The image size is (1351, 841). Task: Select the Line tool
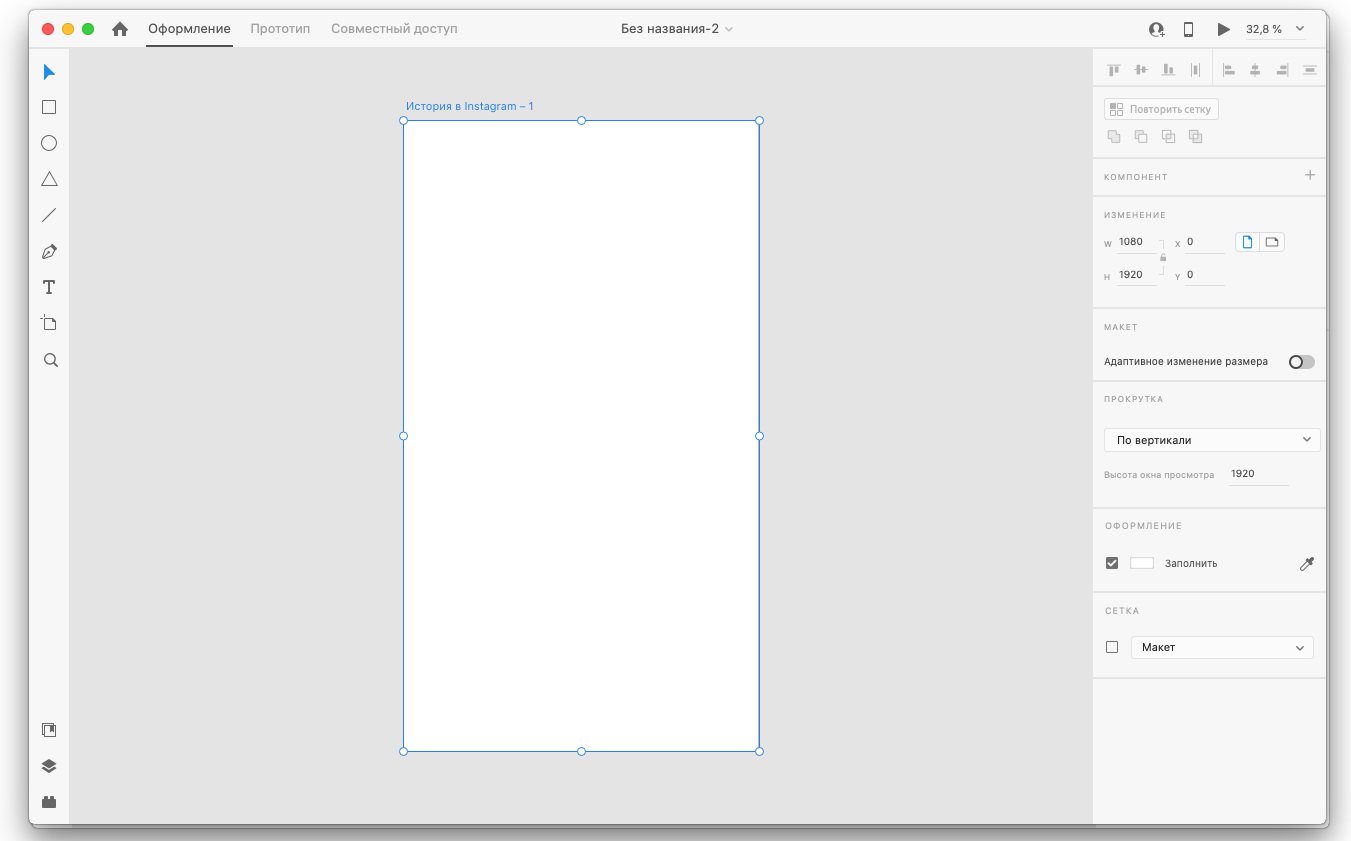coord(49,216)
